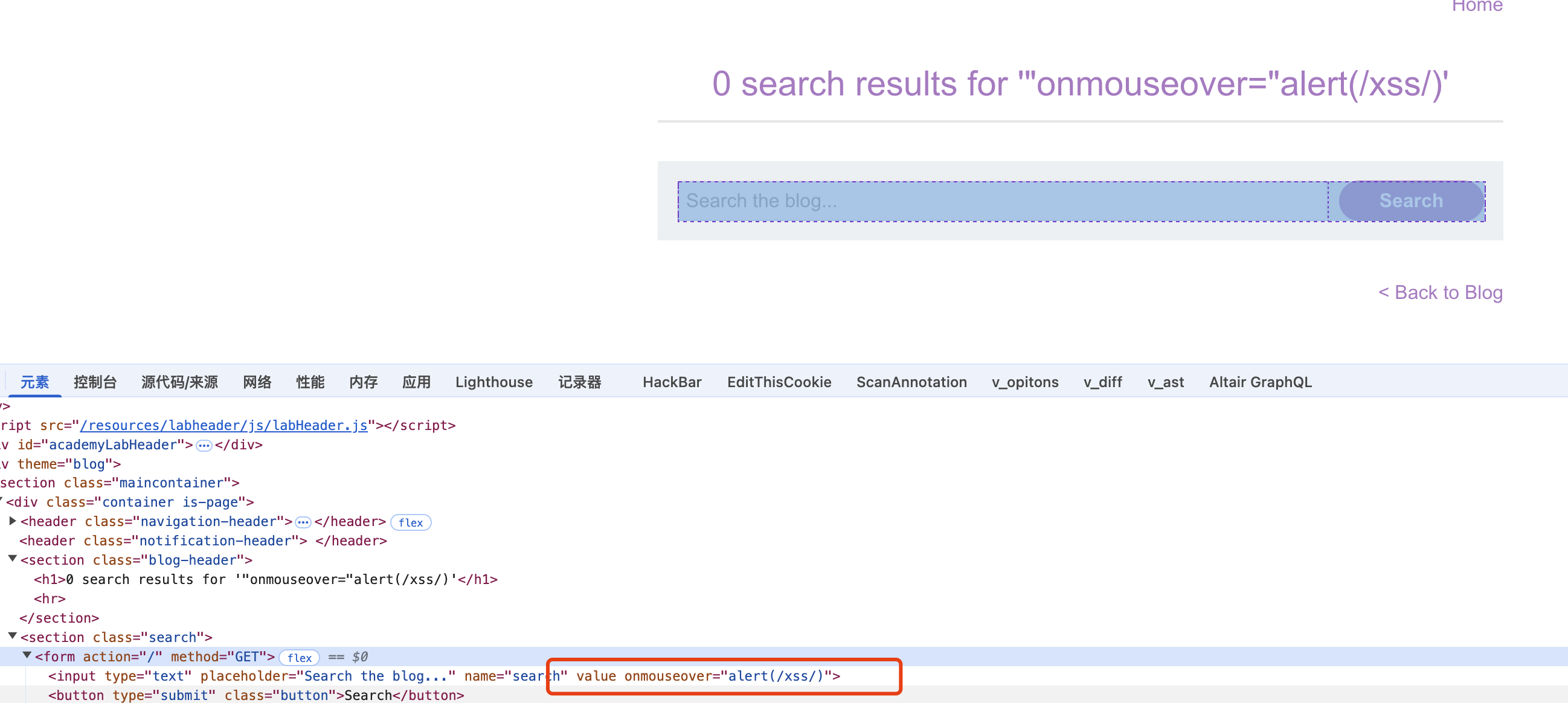This screenshot has width=1568, height=703.
Task: Open the HackBar panel tab
Action: tap(672, 382)
